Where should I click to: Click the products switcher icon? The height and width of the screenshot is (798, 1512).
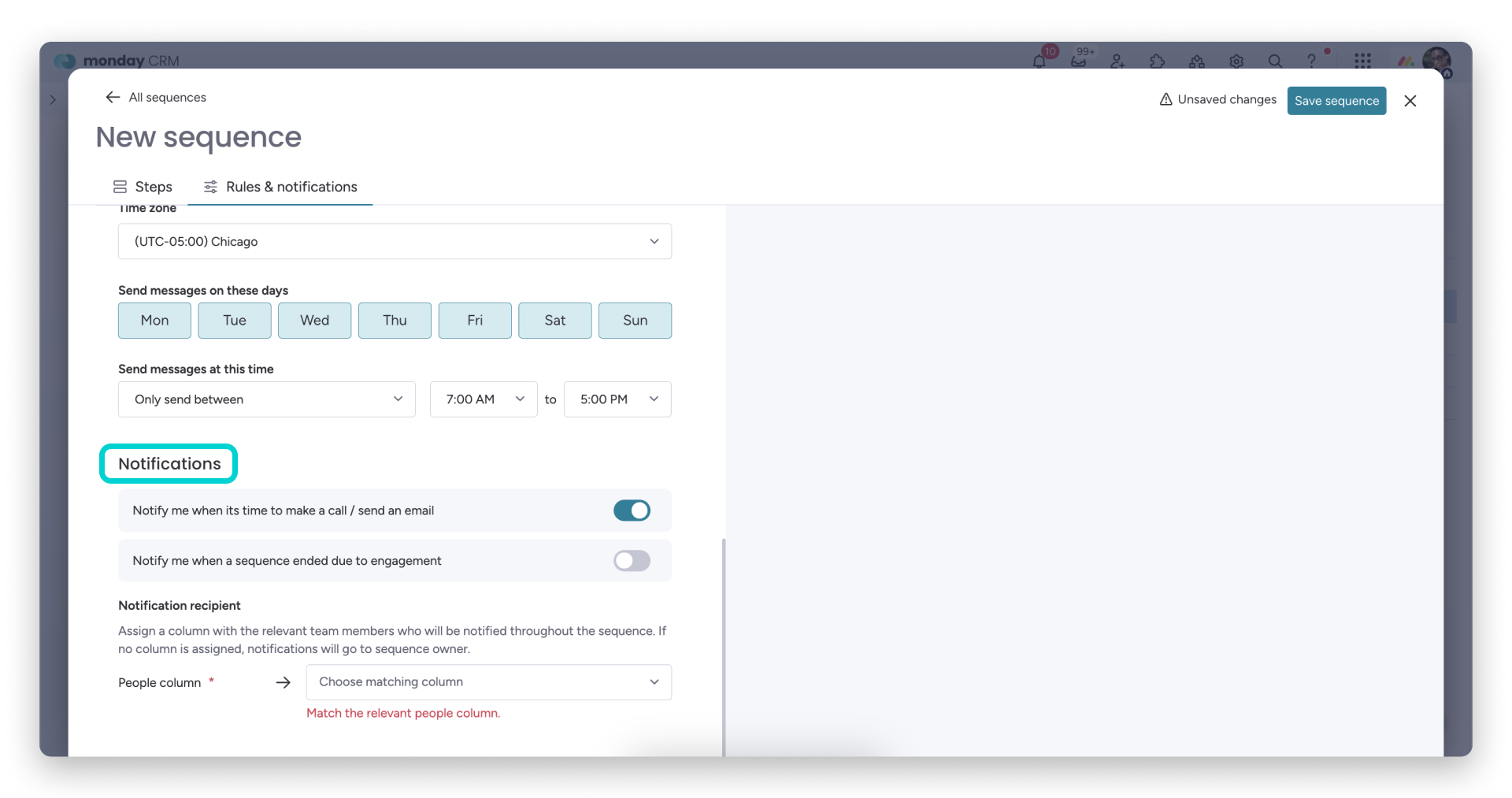(x=1363, y=61)
